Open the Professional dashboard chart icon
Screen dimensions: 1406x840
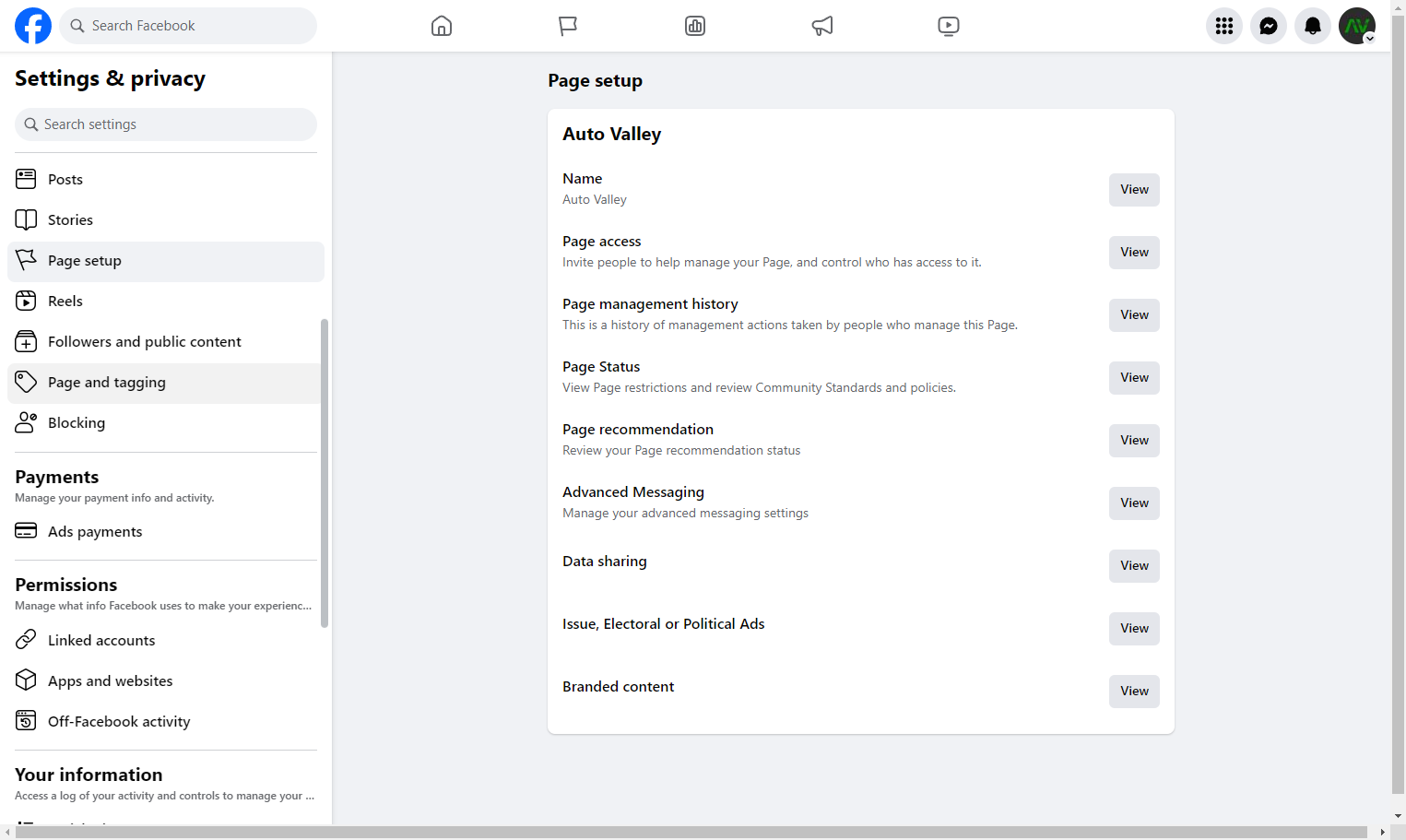[x=695, y=26]
